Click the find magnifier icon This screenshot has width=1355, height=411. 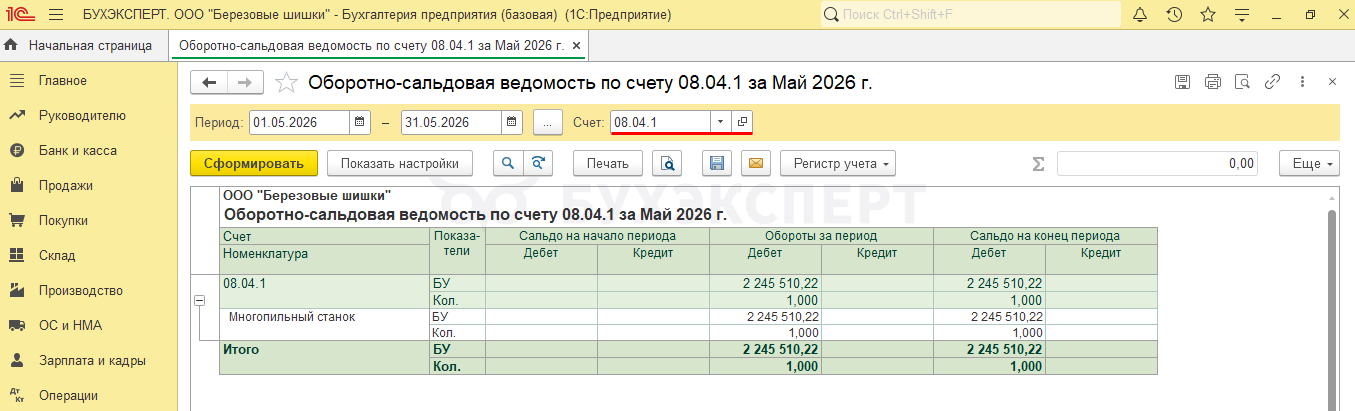(508, 164)
